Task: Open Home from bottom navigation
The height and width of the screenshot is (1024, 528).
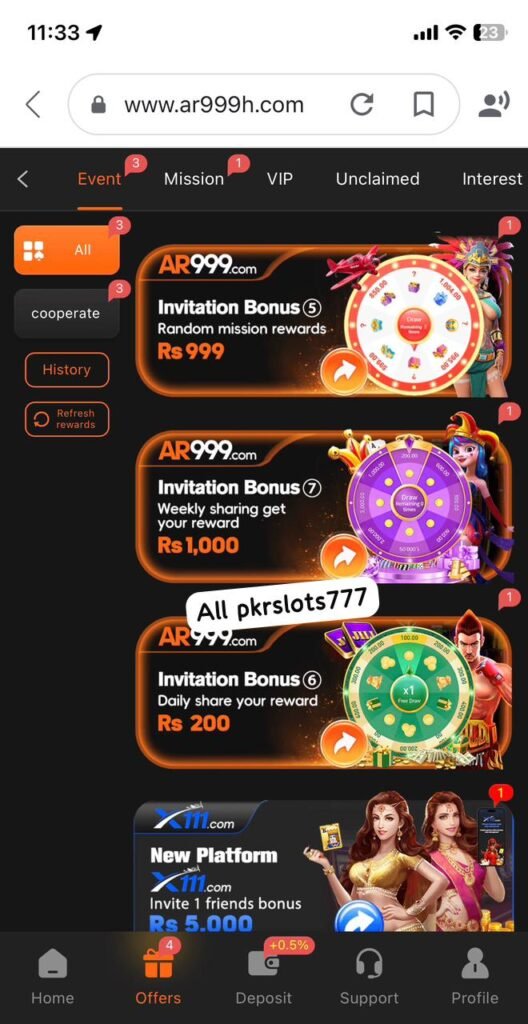Action: click(x=53, y=978)
